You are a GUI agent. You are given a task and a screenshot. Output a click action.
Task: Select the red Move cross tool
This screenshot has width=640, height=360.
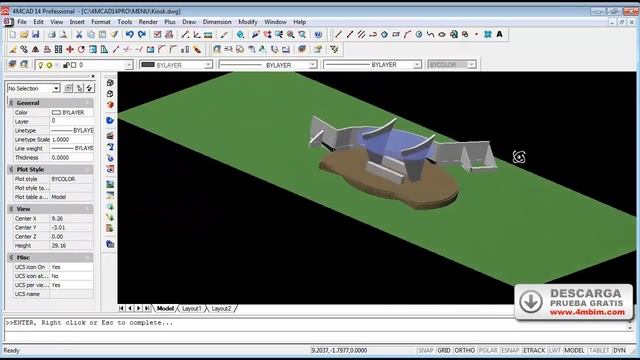point(70,49)
